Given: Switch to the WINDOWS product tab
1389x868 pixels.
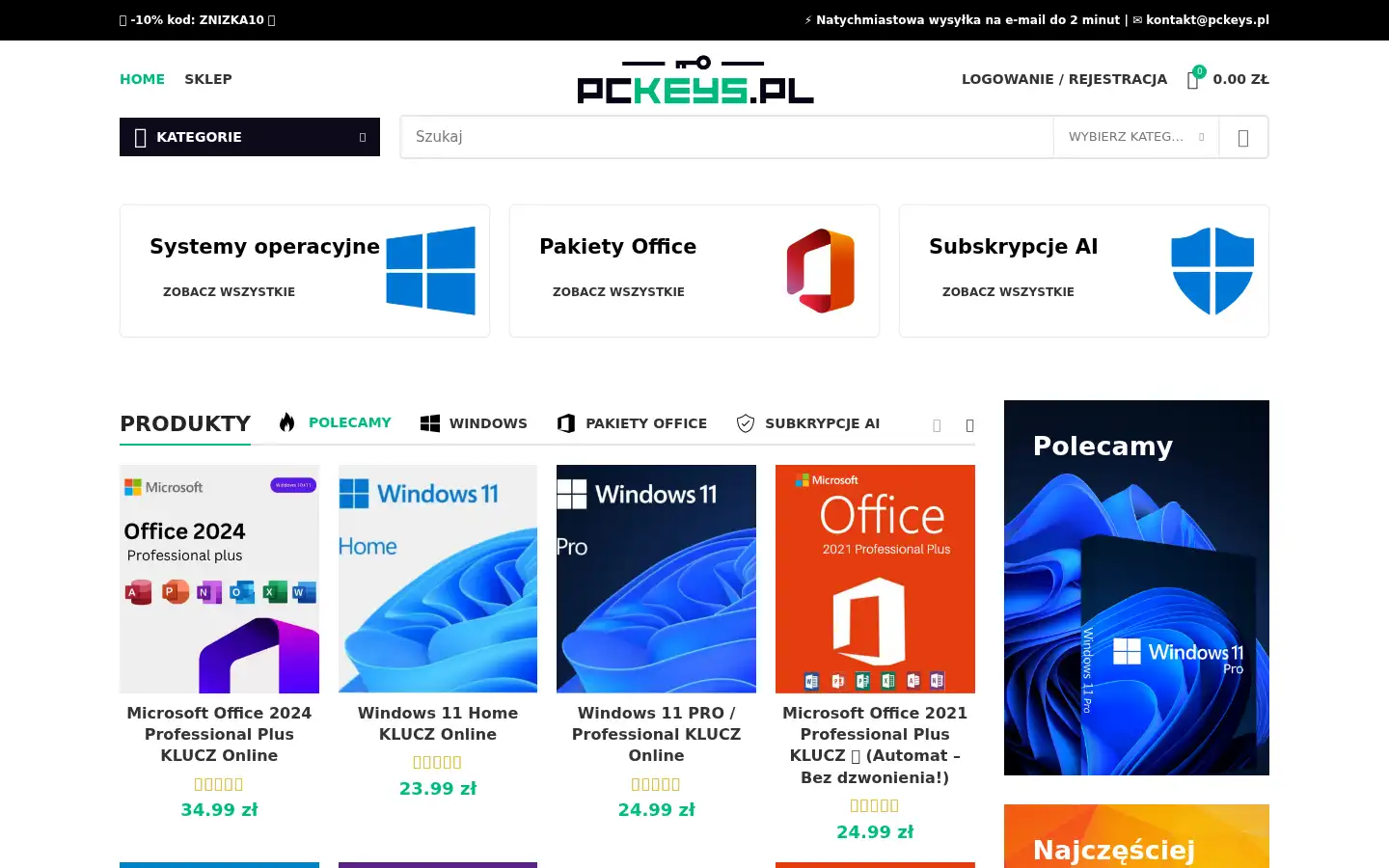Looking at the screenshot, I should [488, 423].
